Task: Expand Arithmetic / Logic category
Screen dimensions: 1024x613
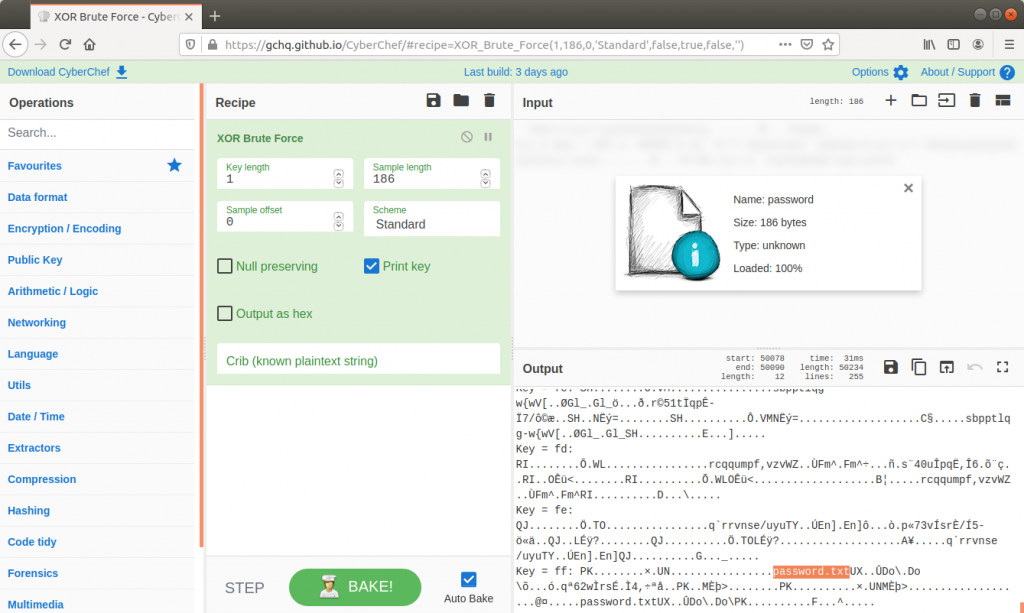Action: (97, 291)
